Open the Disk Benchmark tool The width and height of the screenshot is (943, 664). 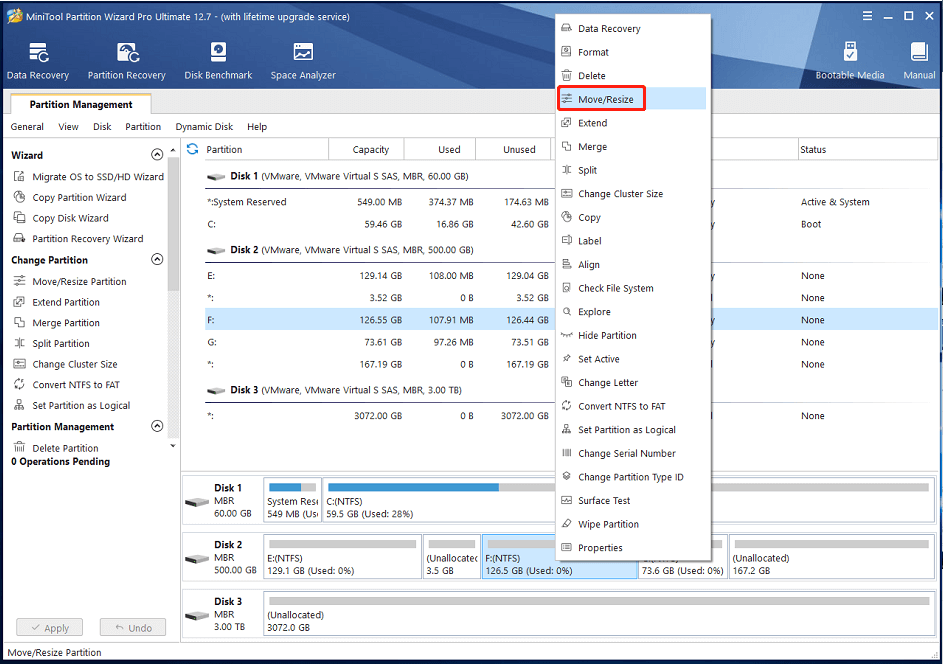218,52
